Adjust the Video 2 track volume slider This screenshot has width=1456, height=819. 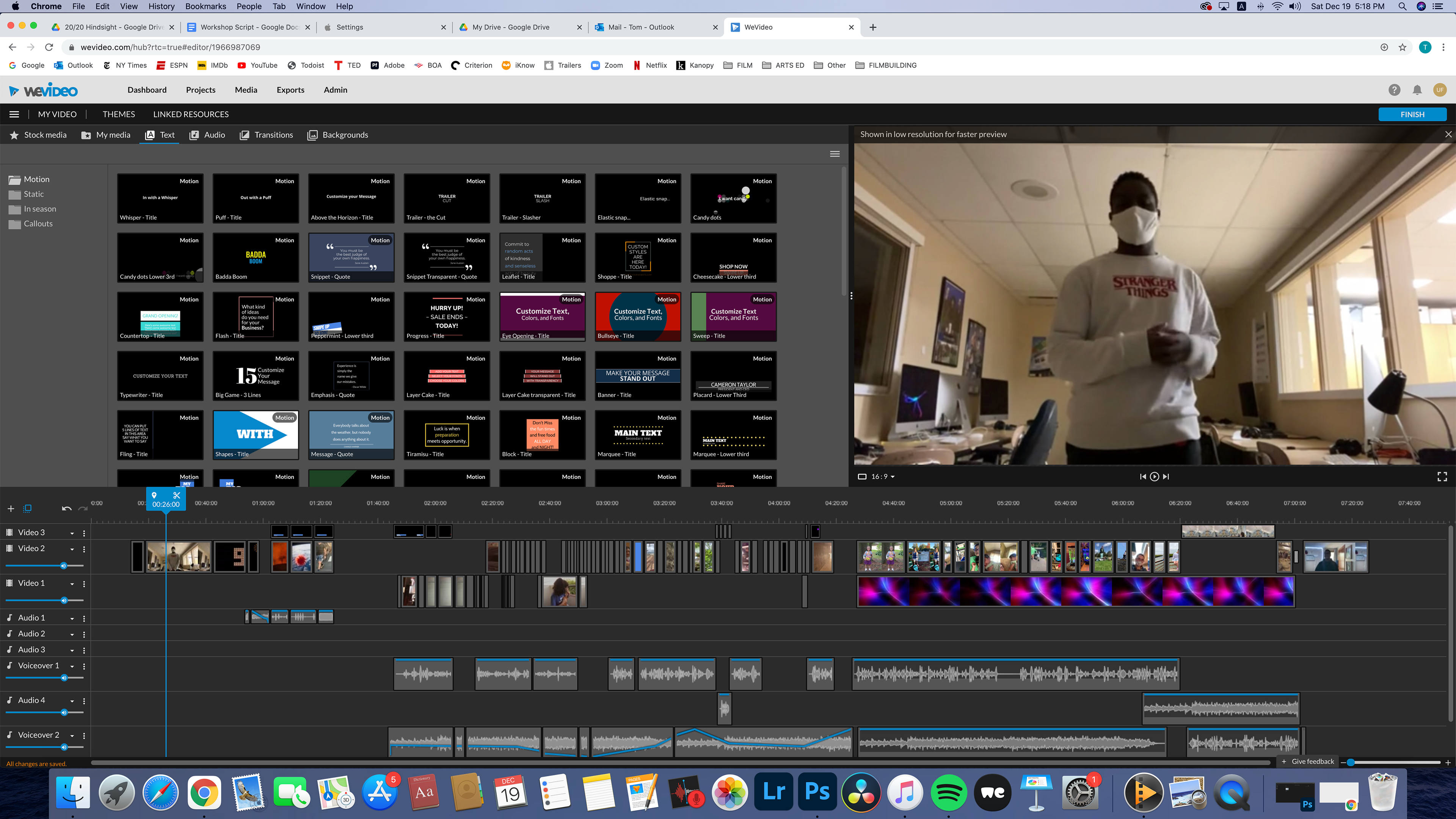[x=63, y=565]
